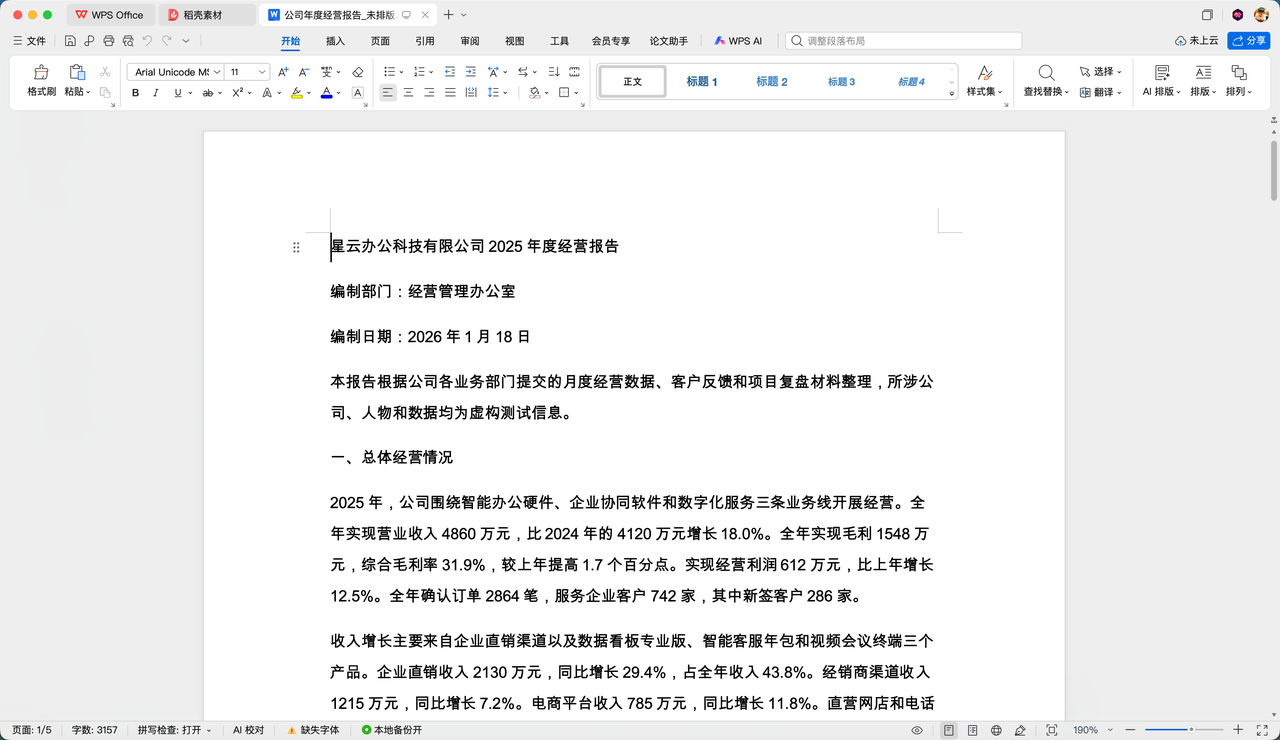The height and width of the screenshot is (740, 1280).
Task: Click the Undo arrow icon
Action: [x=148, y=41]
